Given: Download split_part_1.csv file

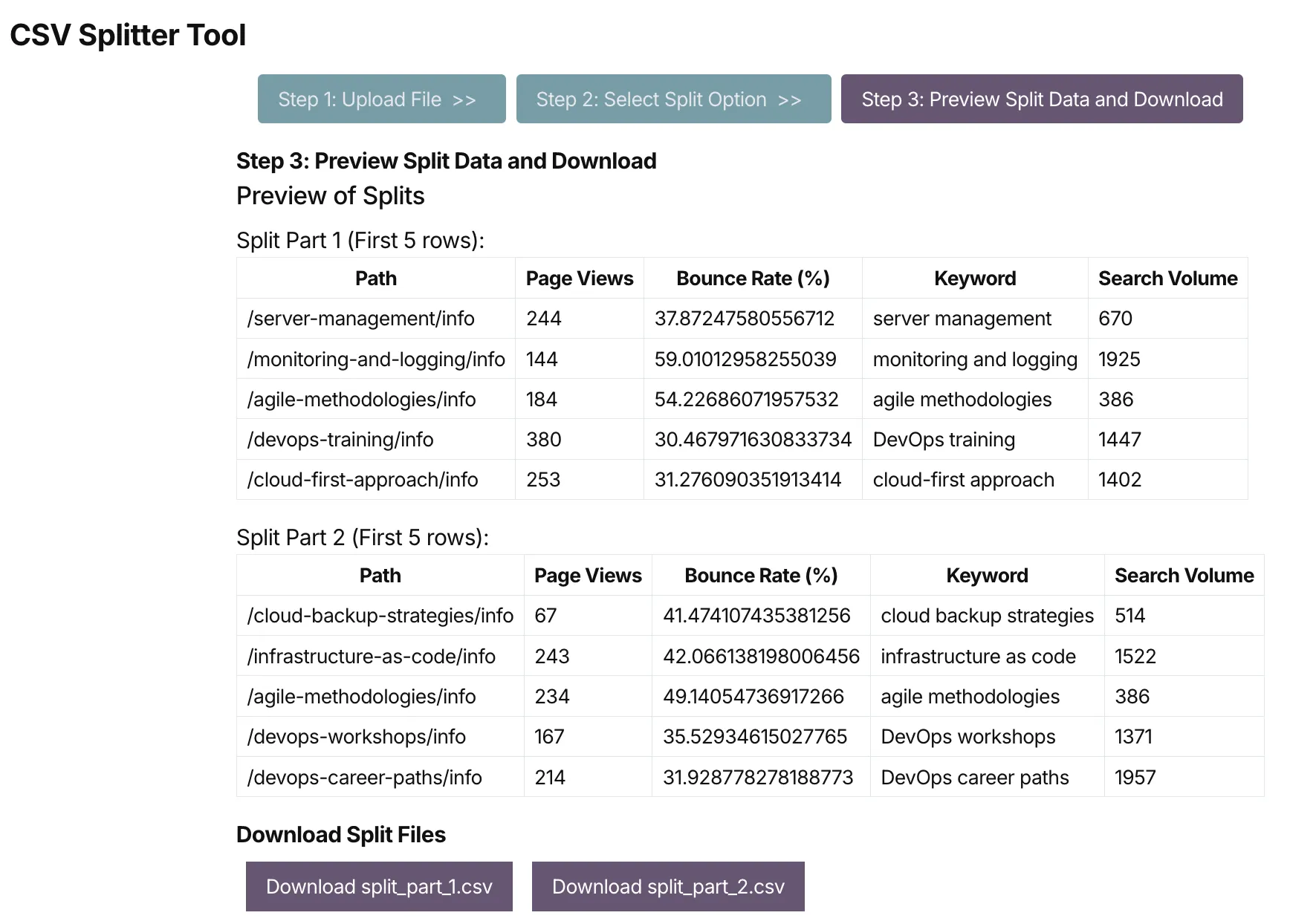Looking at the screenshot, I should (379, 886).
